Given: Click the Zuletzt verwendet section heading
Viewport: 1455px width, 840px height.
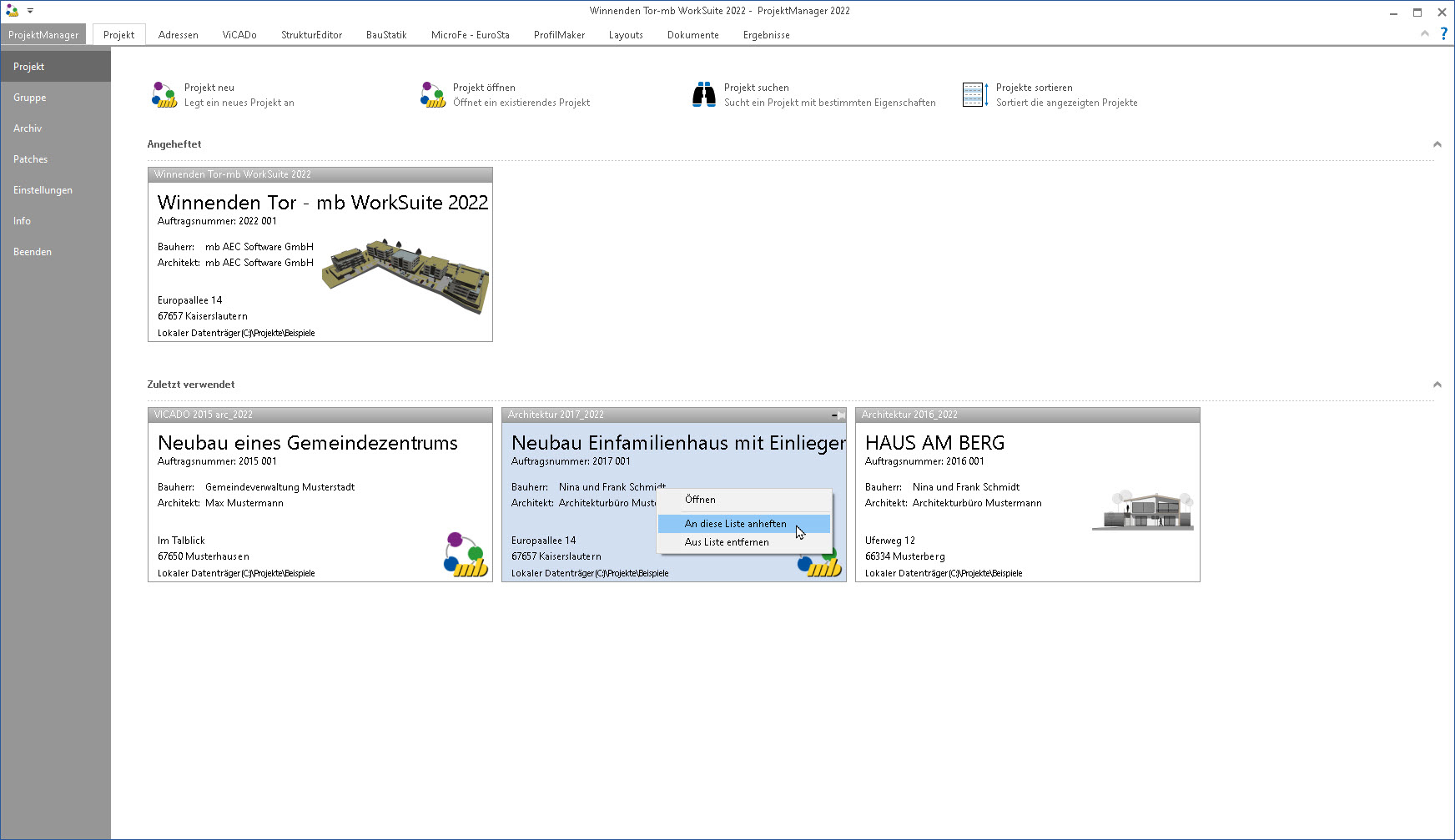Looking at the screenshot, I should [191, 385].
